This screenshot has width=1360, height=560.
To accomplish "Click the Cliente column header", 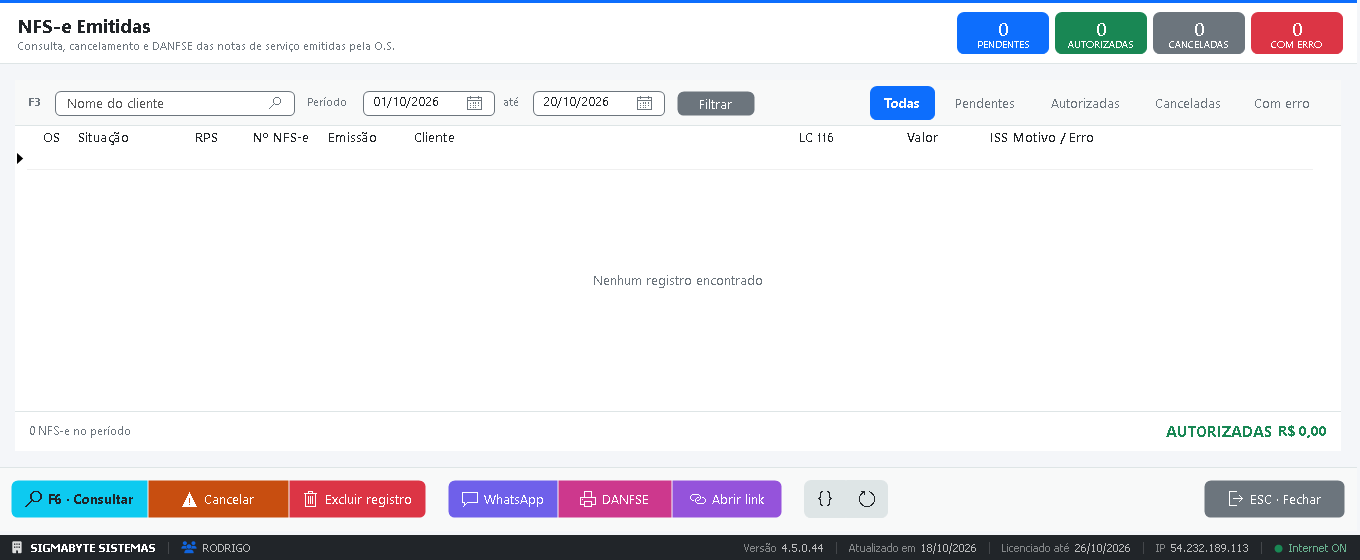I will click(x=434, y=138).
